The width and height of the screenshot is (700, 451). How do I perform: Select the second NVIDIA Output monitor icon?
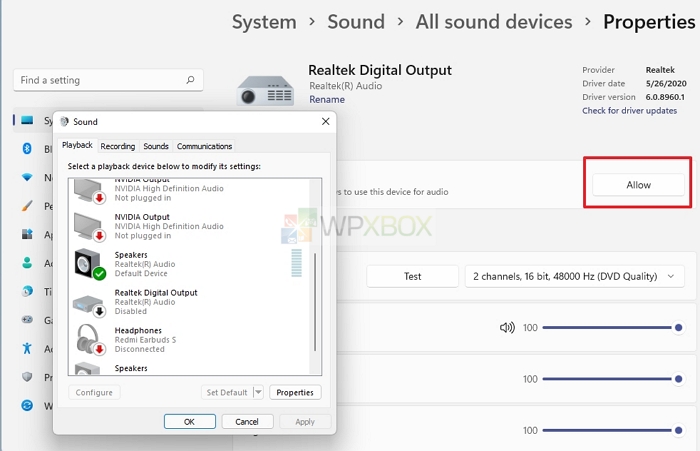89,227
